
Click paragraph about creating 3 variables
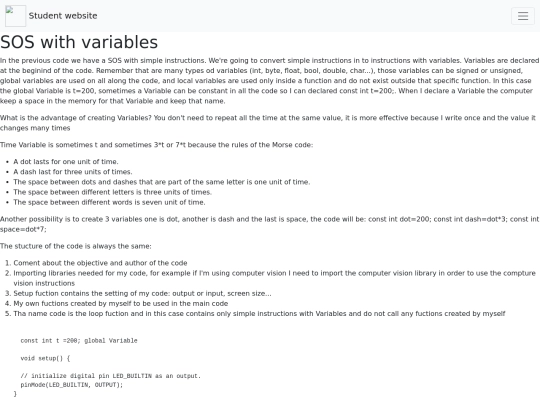pyautogui.click(x=270, y=224)
